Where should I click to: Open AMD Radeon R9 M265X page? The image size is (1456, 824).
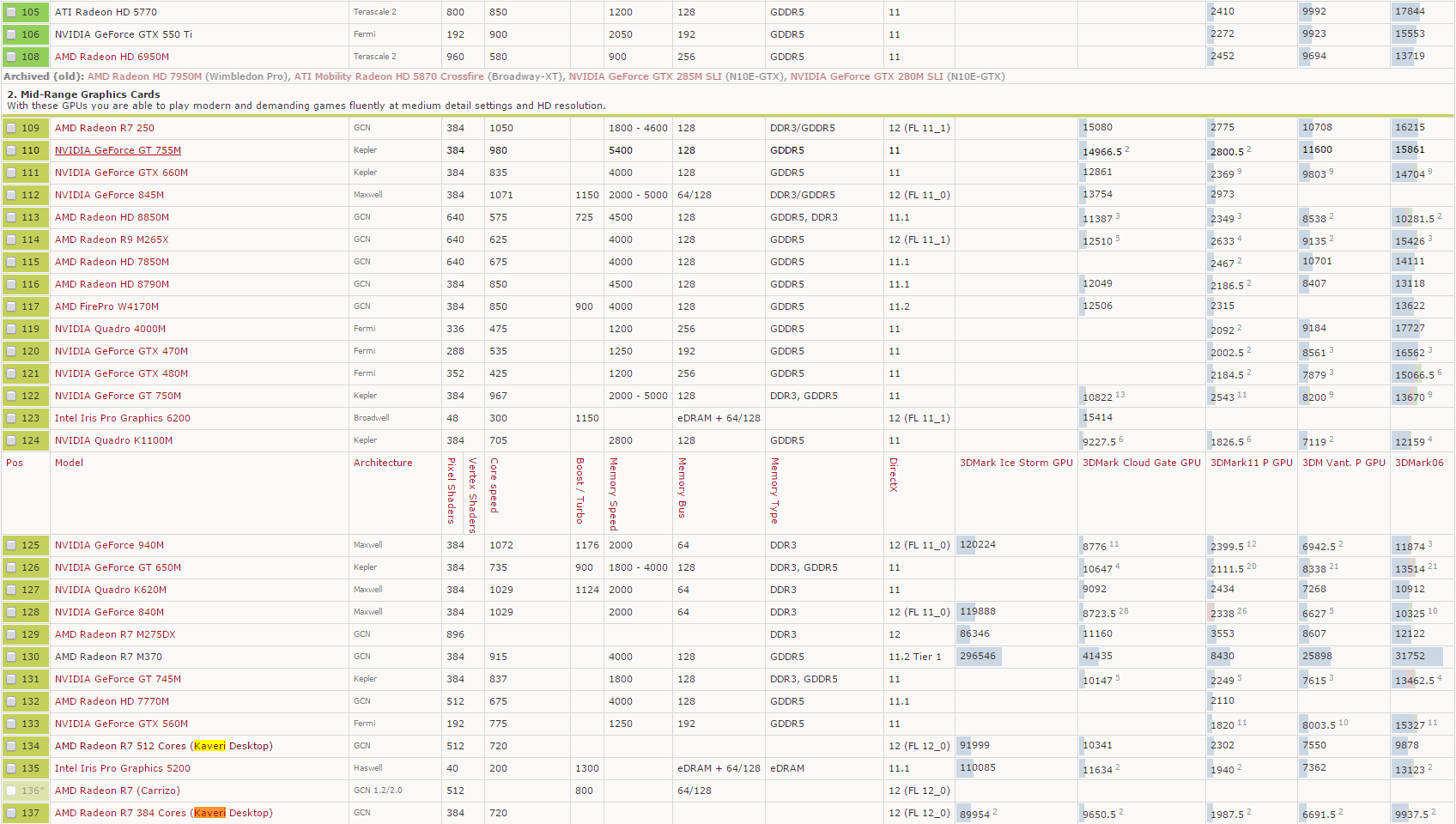pyautogui.click(x=112, y=239)
